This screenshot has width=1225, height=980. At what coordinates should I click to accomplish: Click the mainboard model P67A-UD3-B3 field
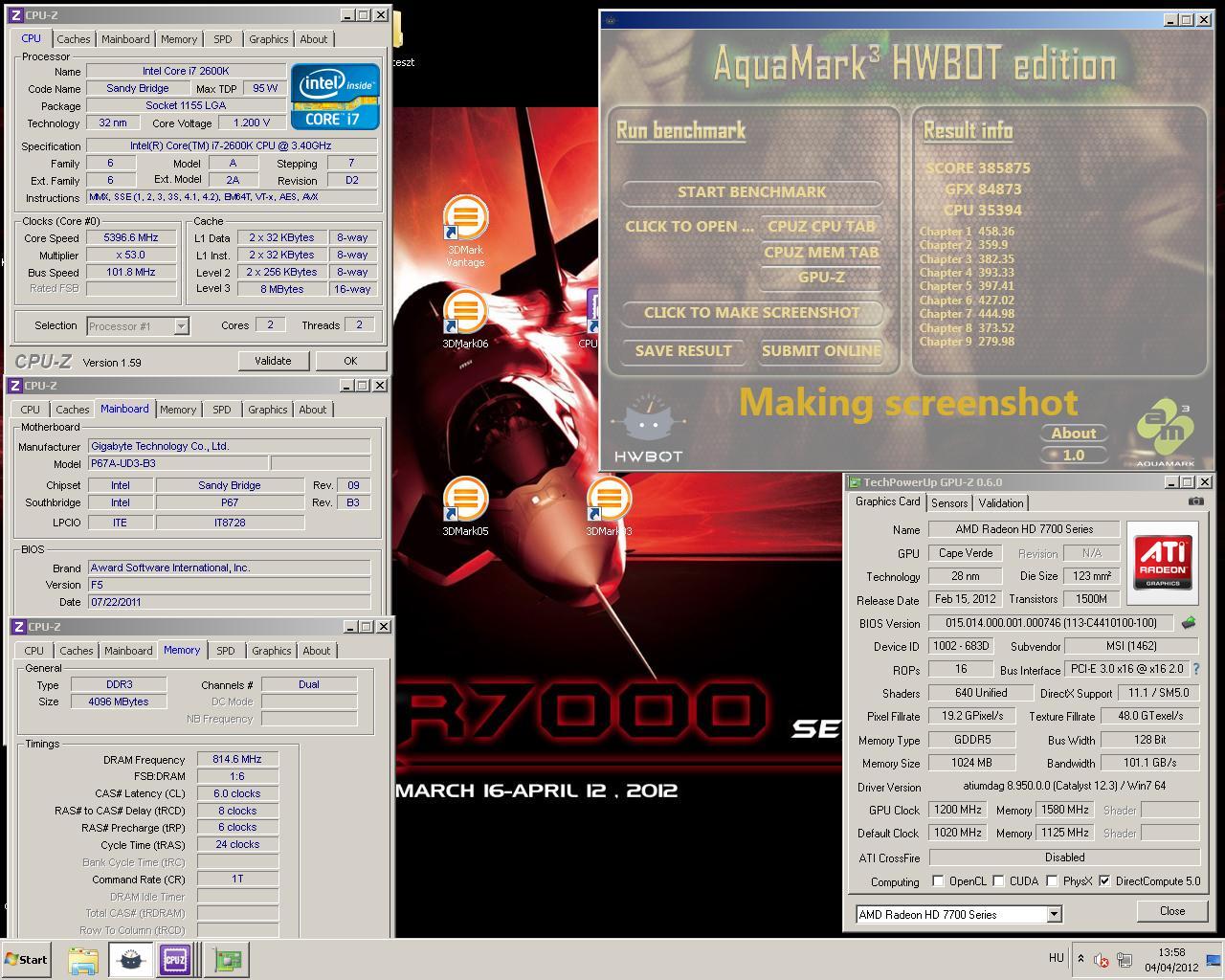point(178,463)
